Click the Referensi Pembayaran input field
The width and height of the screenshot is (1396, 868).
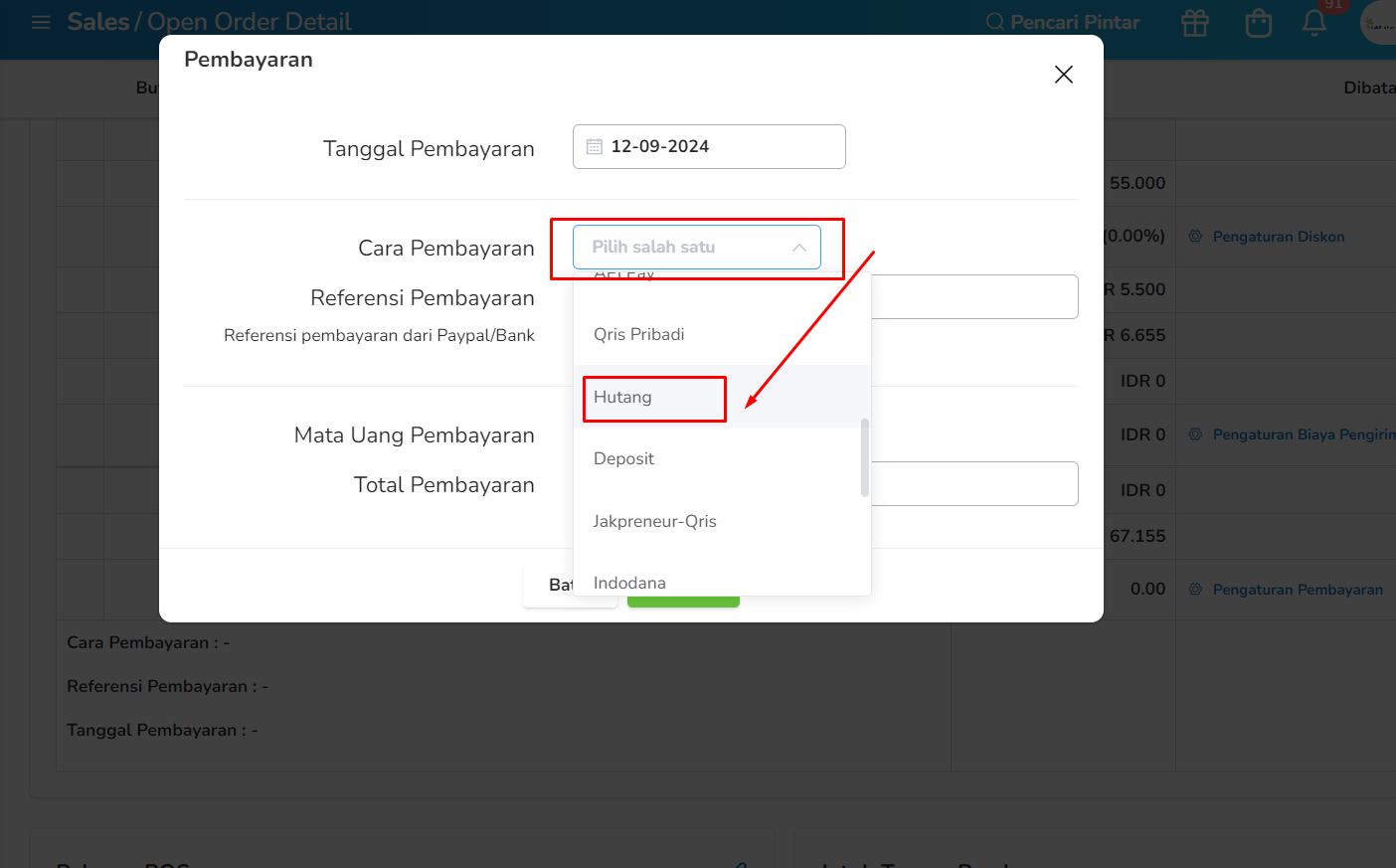click(x=974, y=296)
